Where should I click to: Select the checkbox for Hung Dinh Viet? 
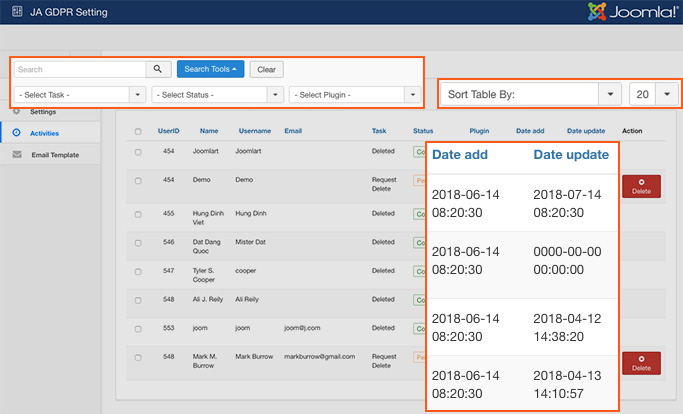(x=137, y=213)
